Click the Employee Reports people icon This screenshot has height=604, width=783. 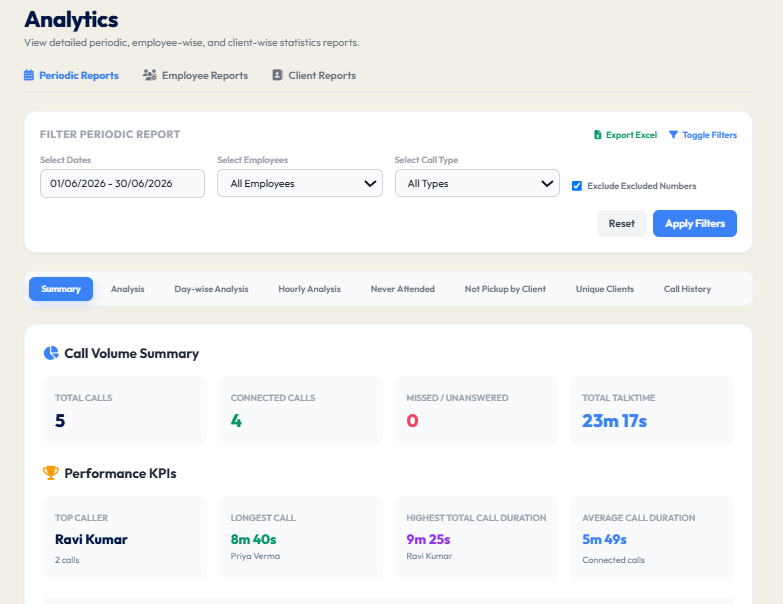pyautogui.click(x=150, y=75)
